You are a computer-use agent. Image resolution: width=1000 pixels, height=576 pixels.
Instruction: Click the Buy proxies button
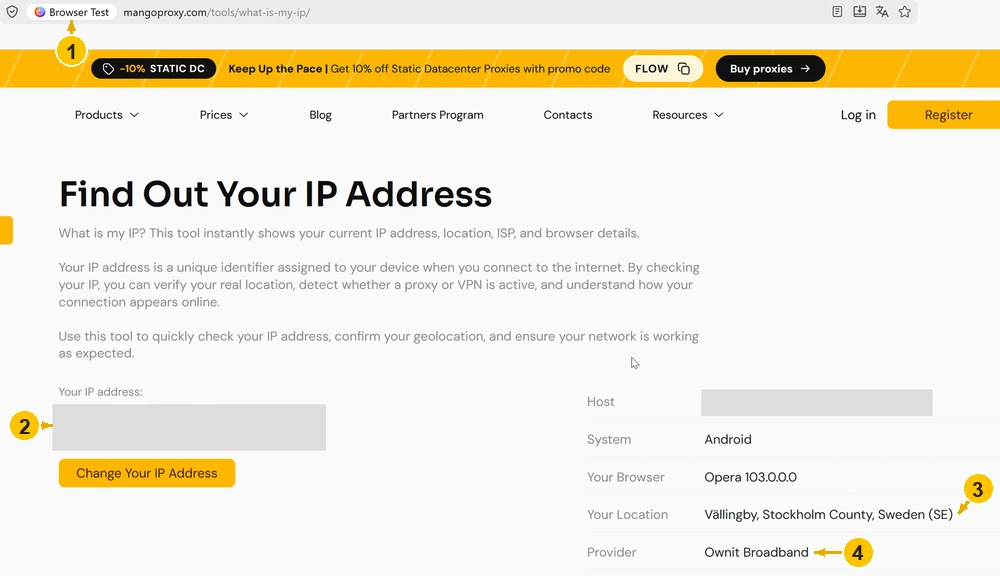(770, 68)
